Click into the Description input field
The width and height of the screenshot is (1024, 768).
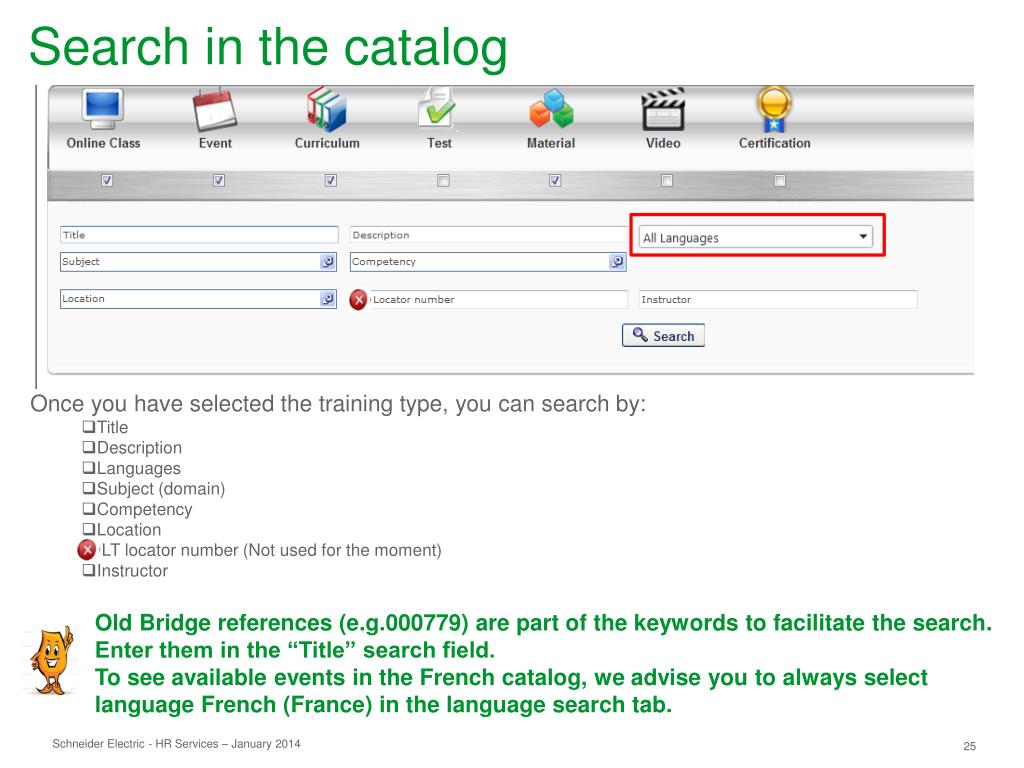point(488,235)
